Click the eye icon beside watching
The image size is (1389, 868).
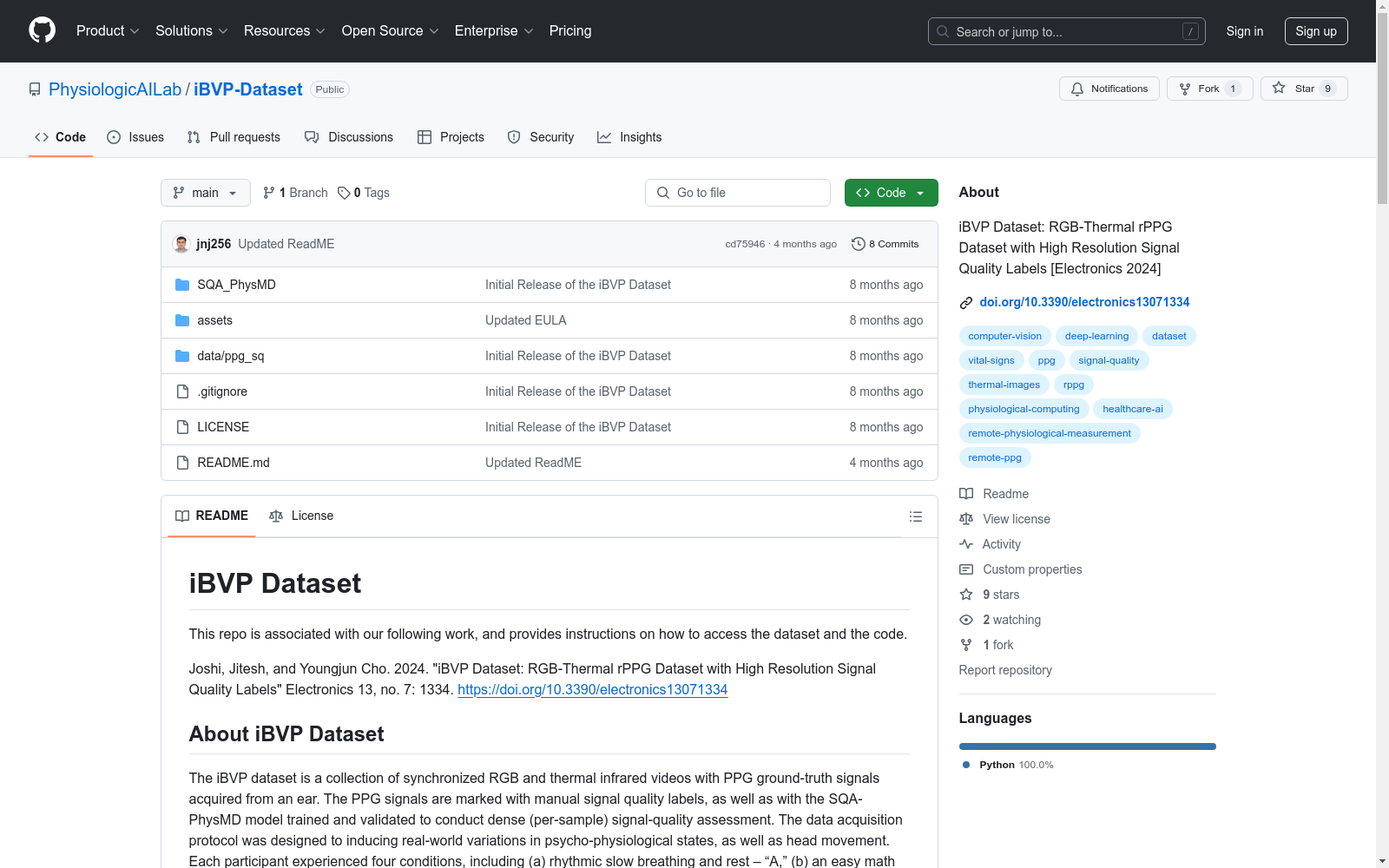[966, 620]
